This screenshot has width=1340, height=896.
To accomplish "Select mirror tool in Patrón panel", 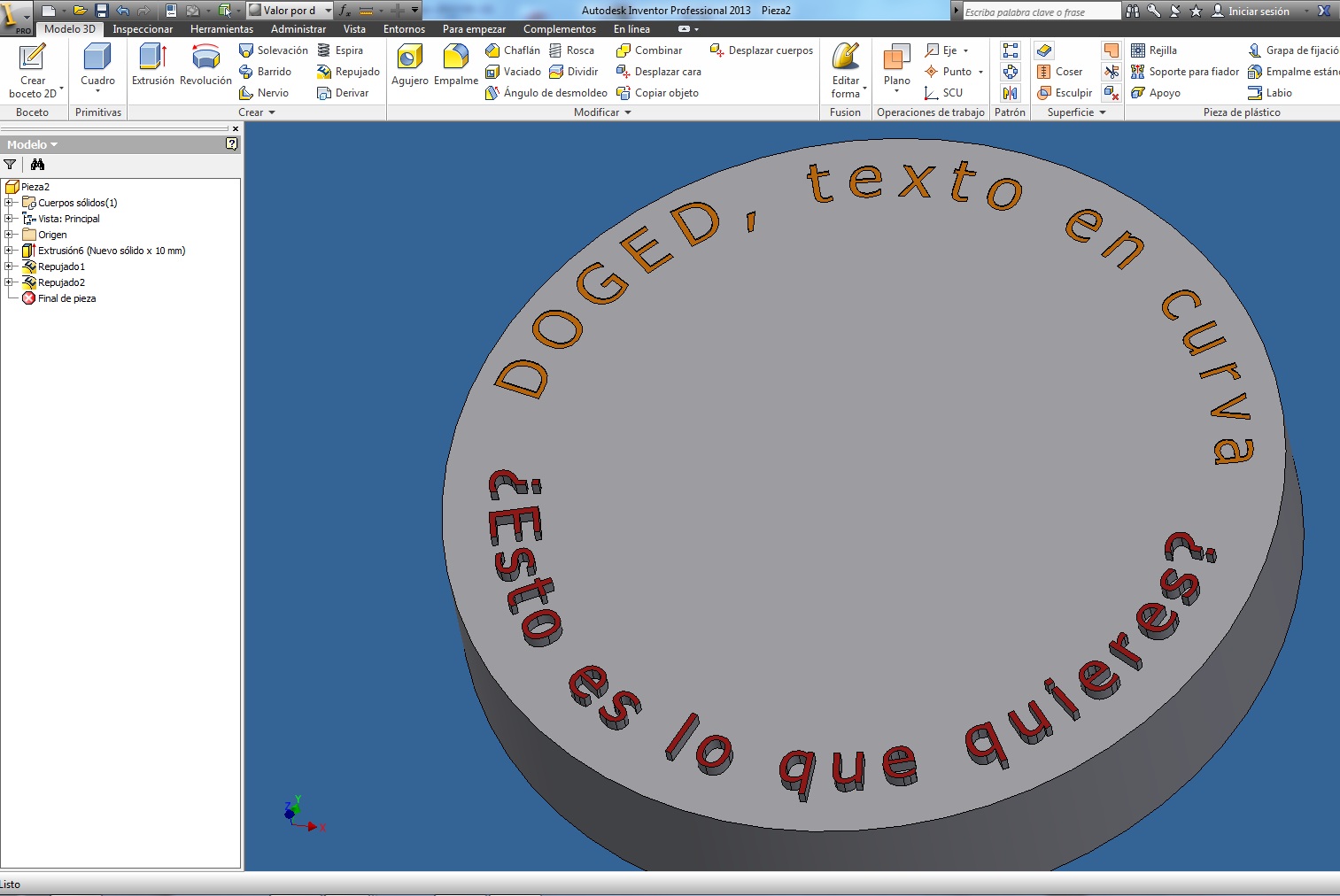I will [1011, 93].
